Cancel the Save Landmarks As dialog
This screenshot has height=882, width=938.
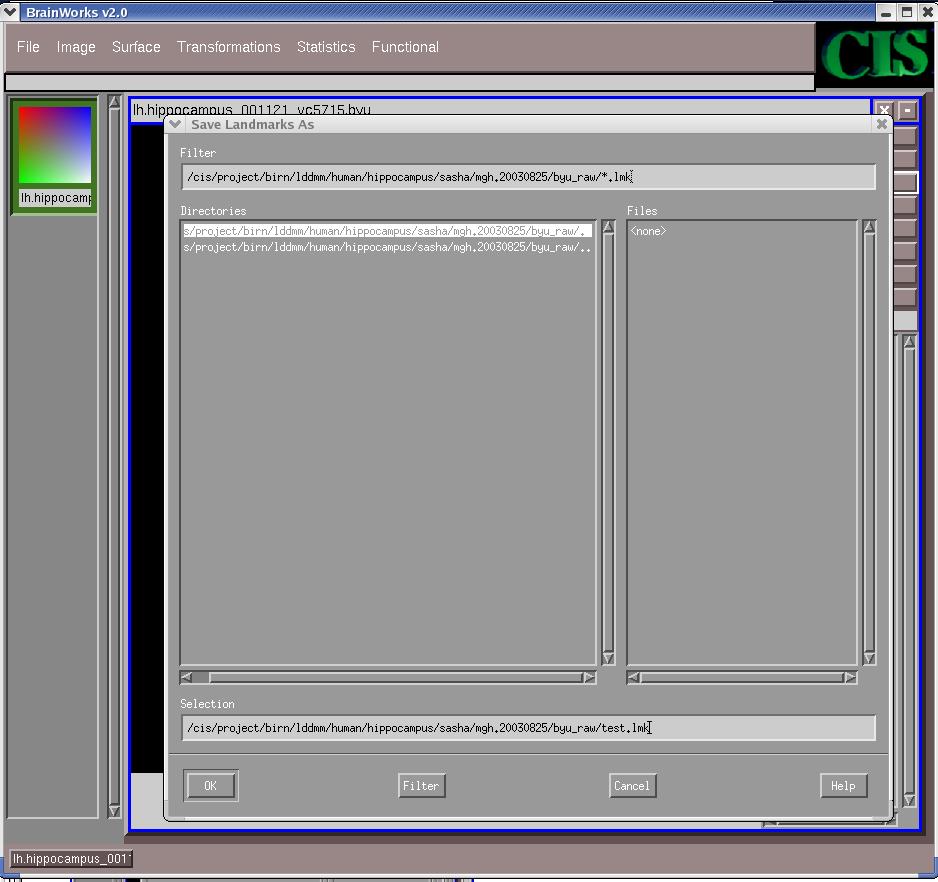(632, 786)
